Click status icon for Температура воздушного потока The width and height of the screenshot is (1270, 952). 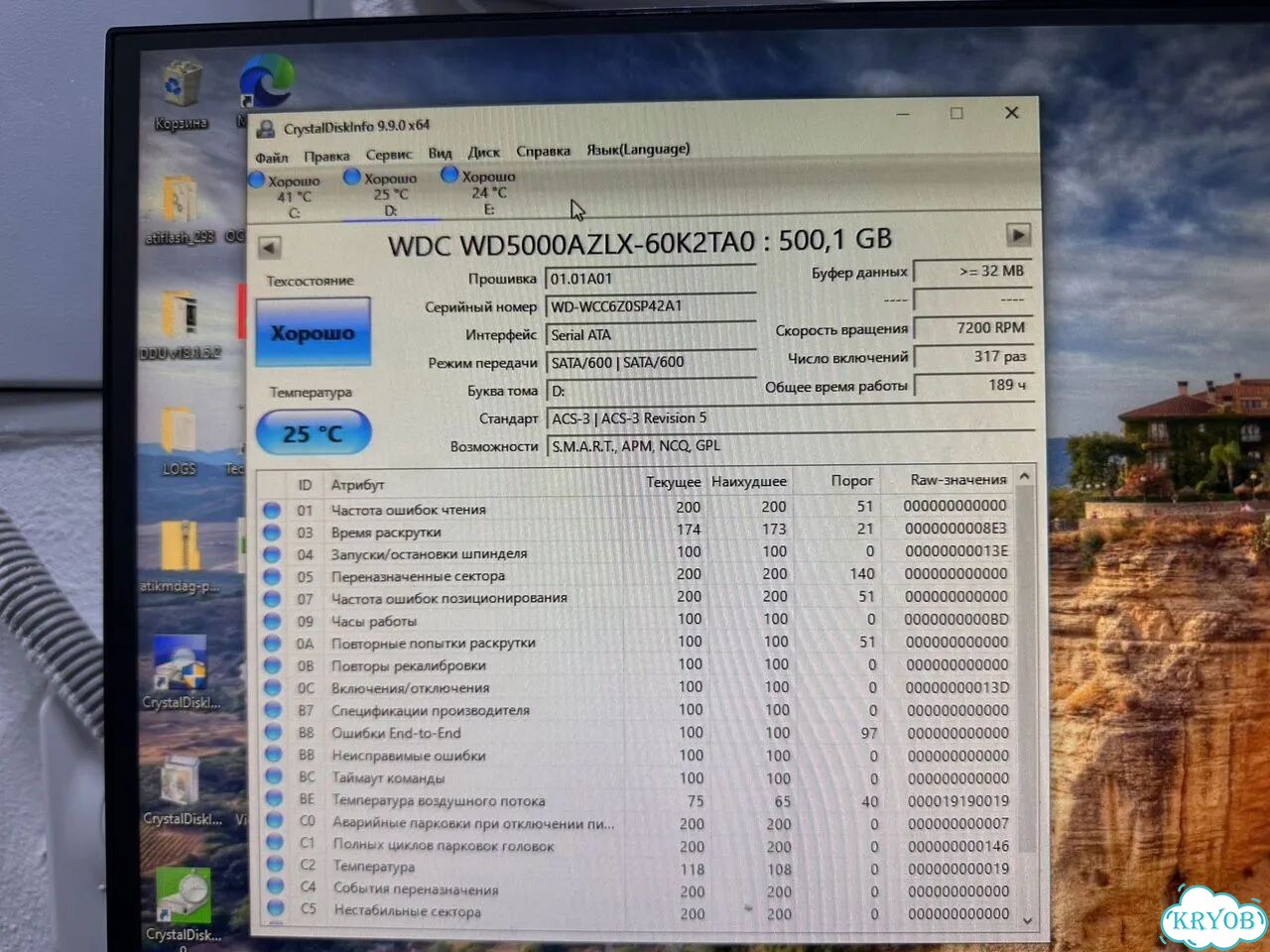[x=274, y=799]
